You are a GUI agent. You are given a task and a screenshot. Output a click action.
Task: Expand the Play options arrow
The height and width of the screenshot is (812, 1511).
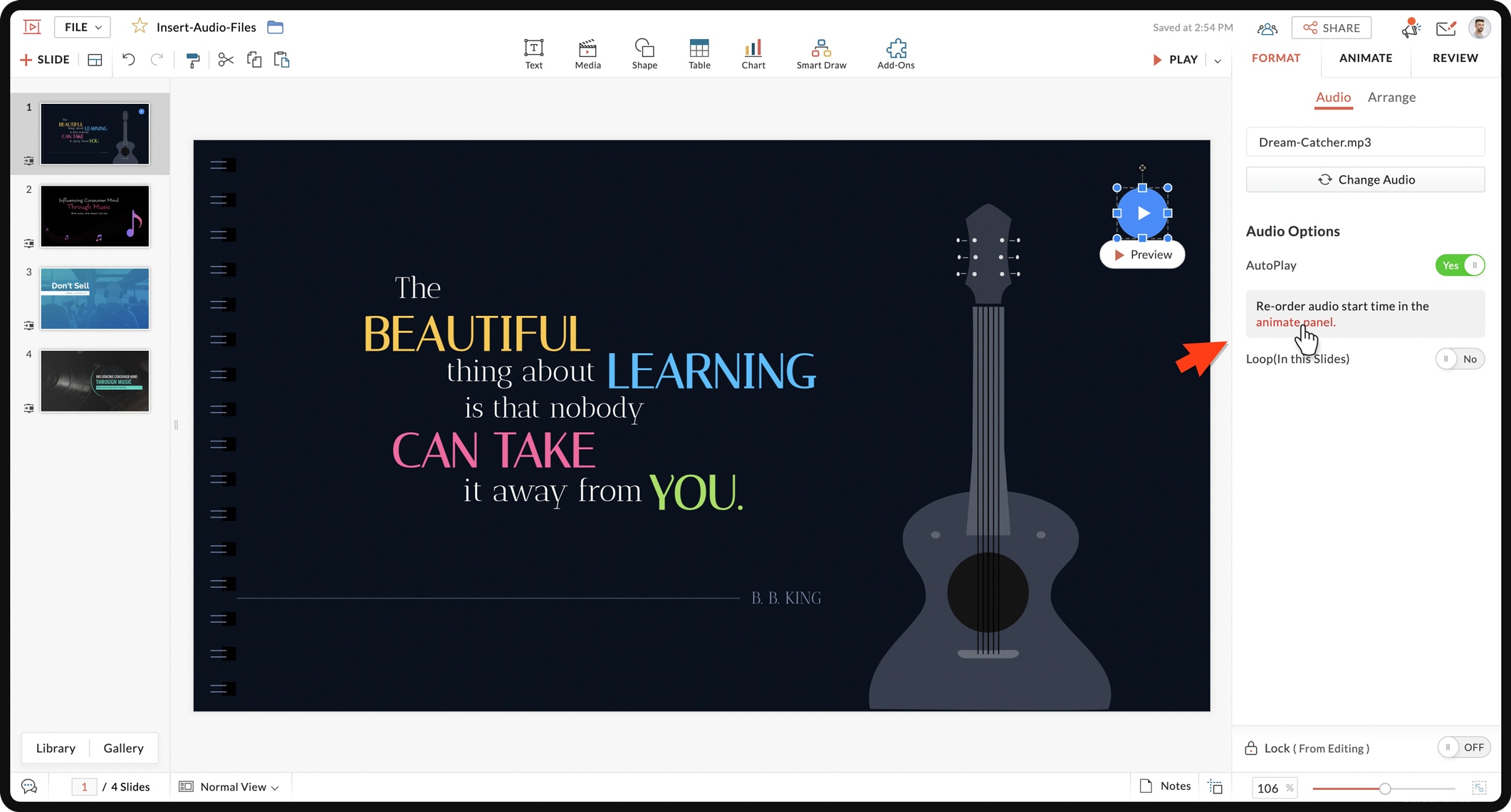pyautogui.click(x=1218, y=60)
